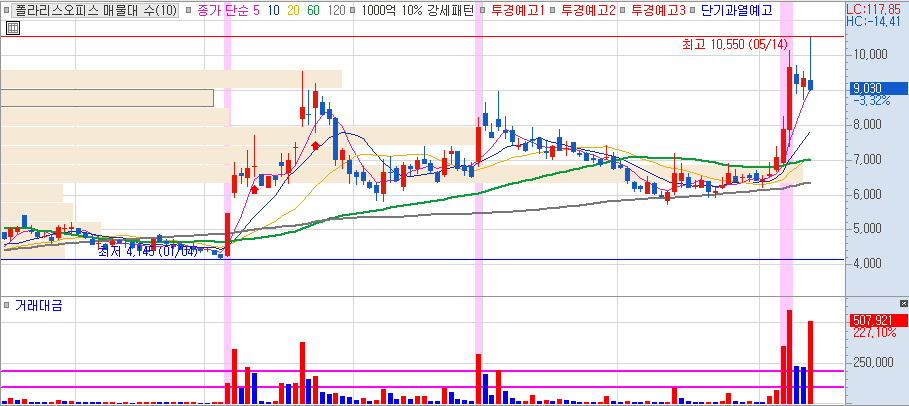Click the 최고 10,550 (05/14) high marker
Screen dimensions: 909x406
click(736, 45)
